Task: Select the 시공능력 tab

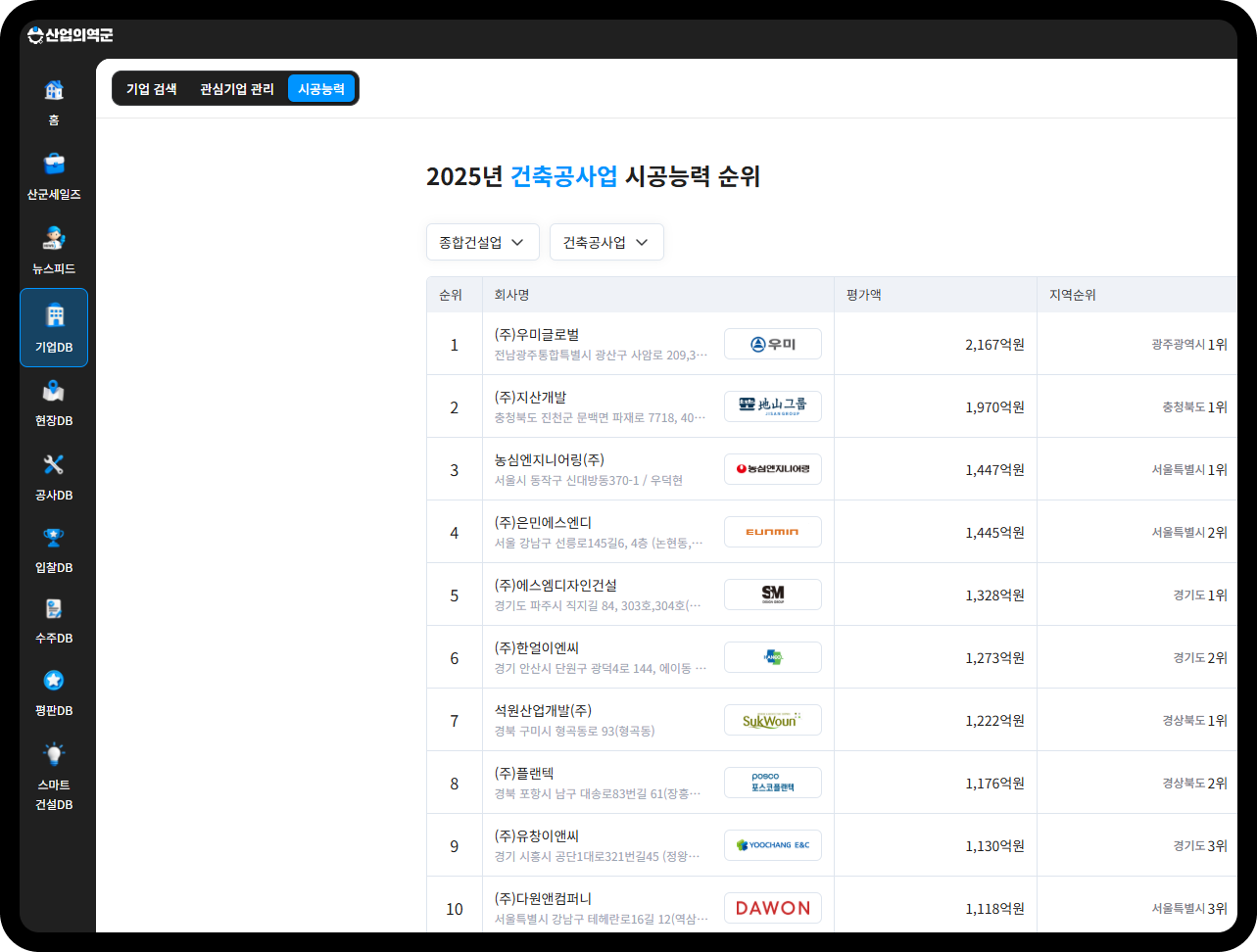Action: [x=321, y=89]
